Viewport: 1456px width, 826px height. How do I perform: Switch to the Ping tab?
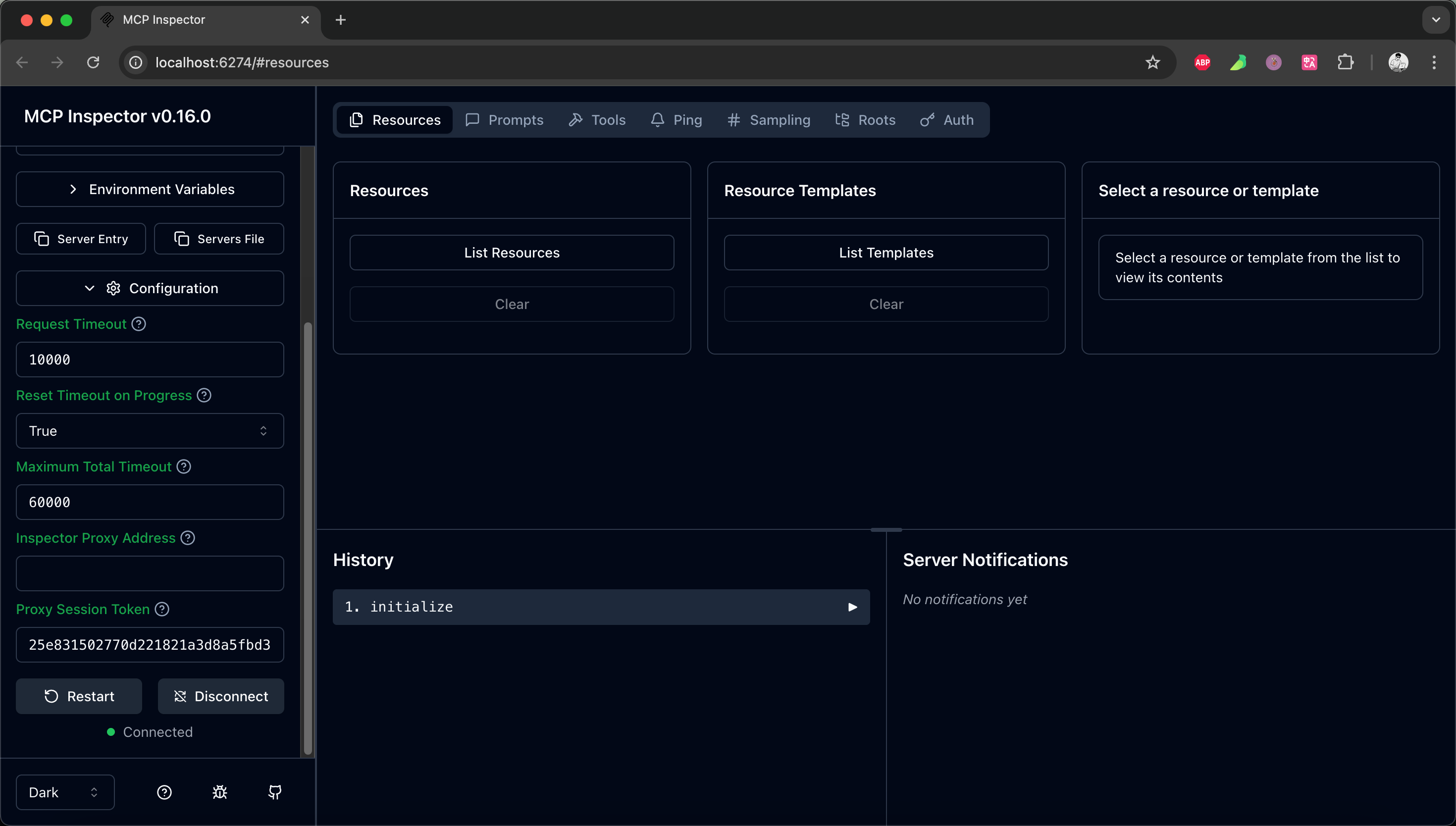pyautogui.click(x=676, y=120)
